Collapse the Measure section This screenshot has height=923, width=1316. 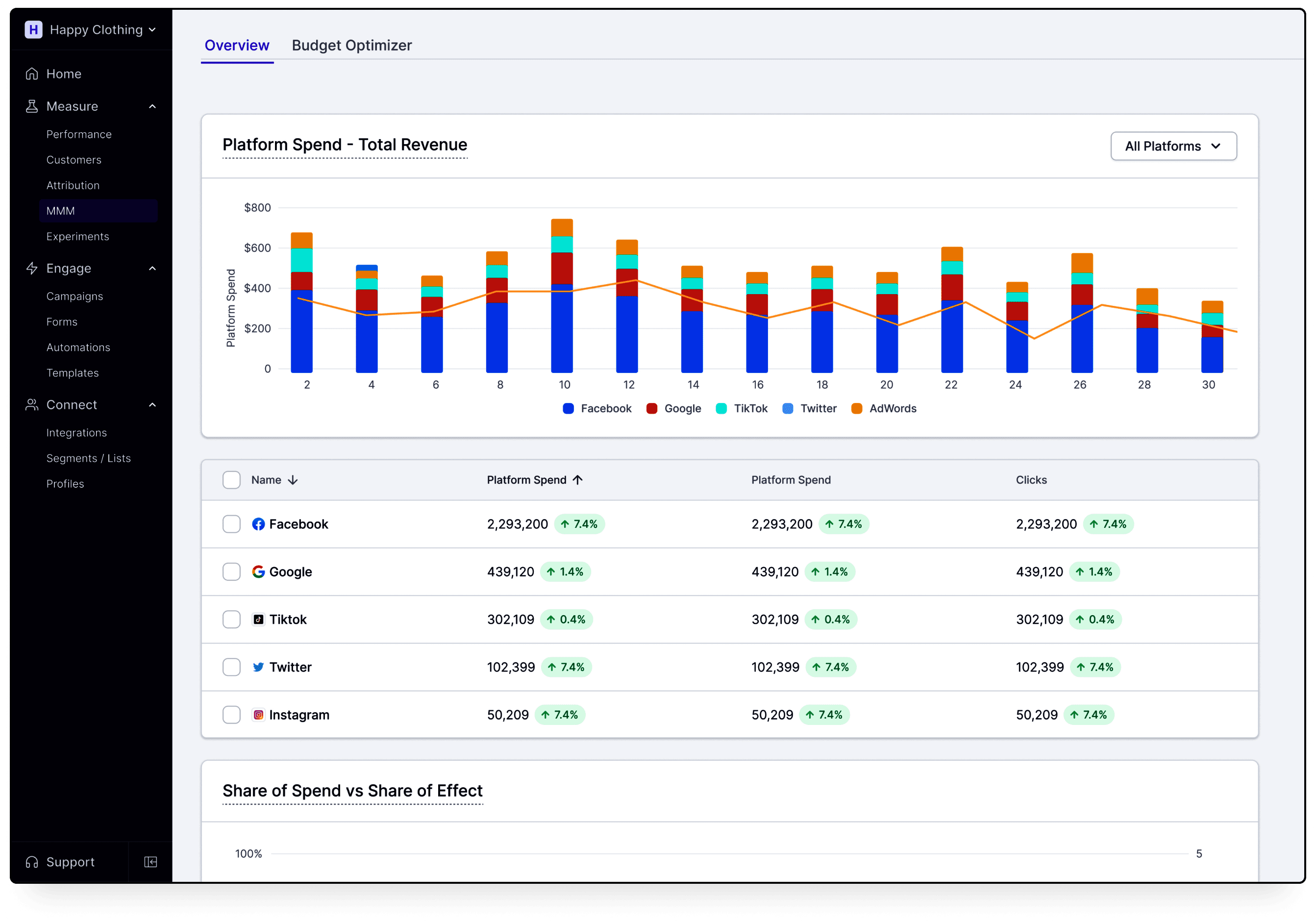[152, 105]
